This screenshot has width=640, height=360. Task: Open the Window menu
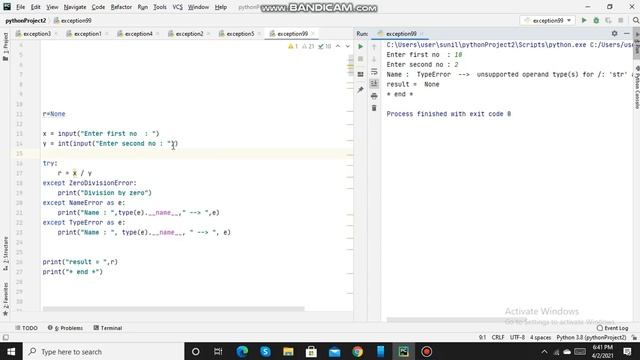click(198, 7)
